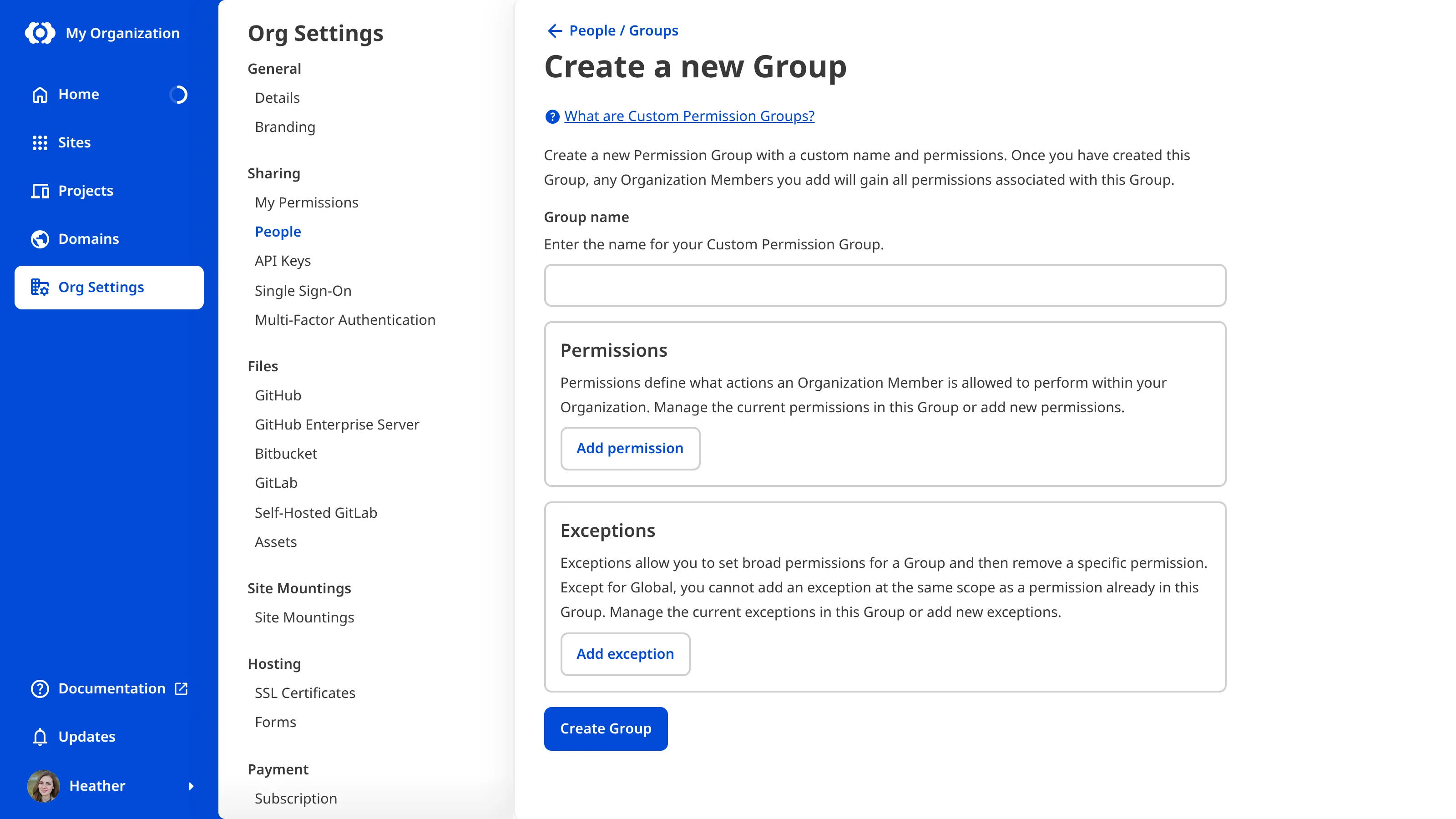The width and height of the screenshot is (1456, 819).
Task: Click Heather's avatar photo
Action: point(43,786)
